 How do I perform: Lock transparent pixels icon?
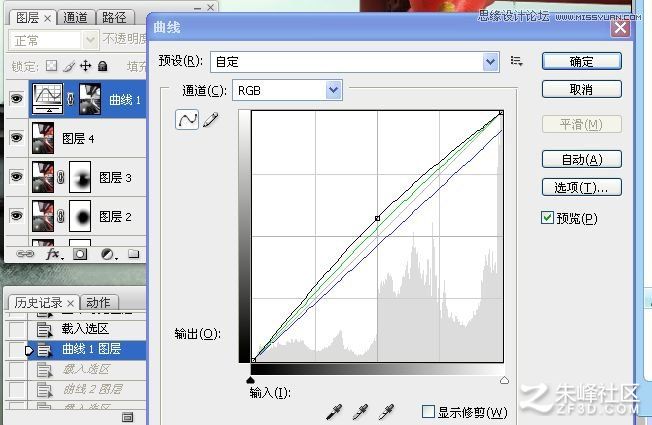point(52,66)
